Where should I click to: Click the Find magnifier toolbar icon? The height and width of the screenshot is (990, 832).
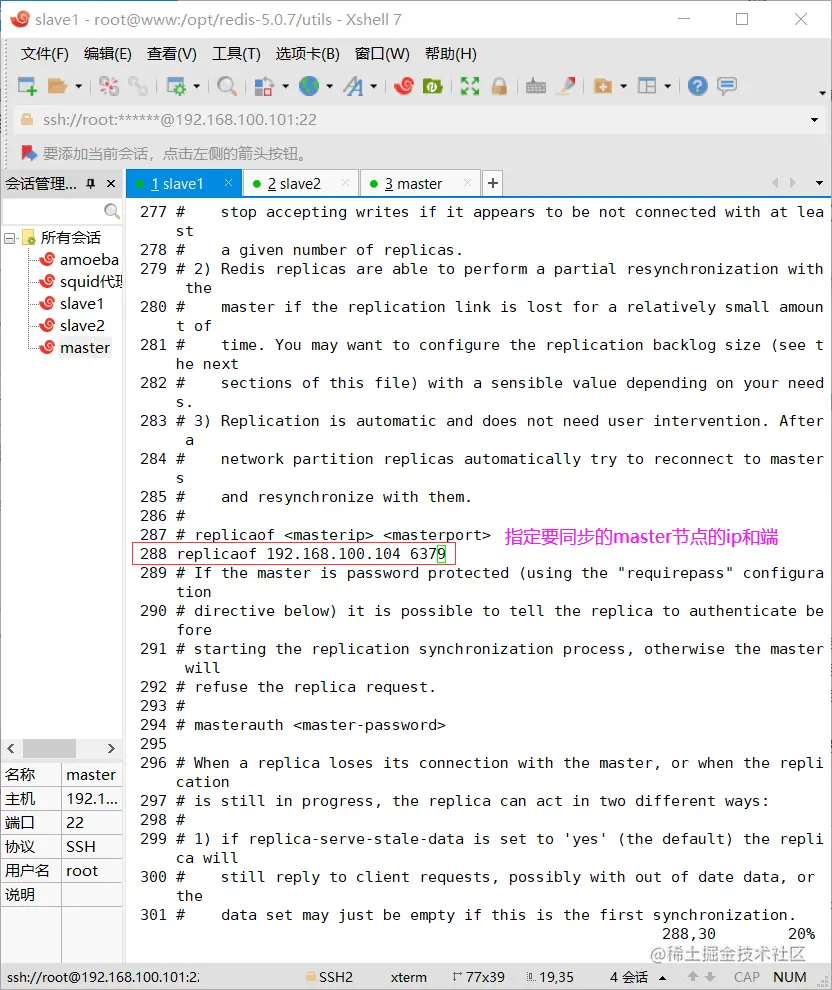click(x=227, y=86)
